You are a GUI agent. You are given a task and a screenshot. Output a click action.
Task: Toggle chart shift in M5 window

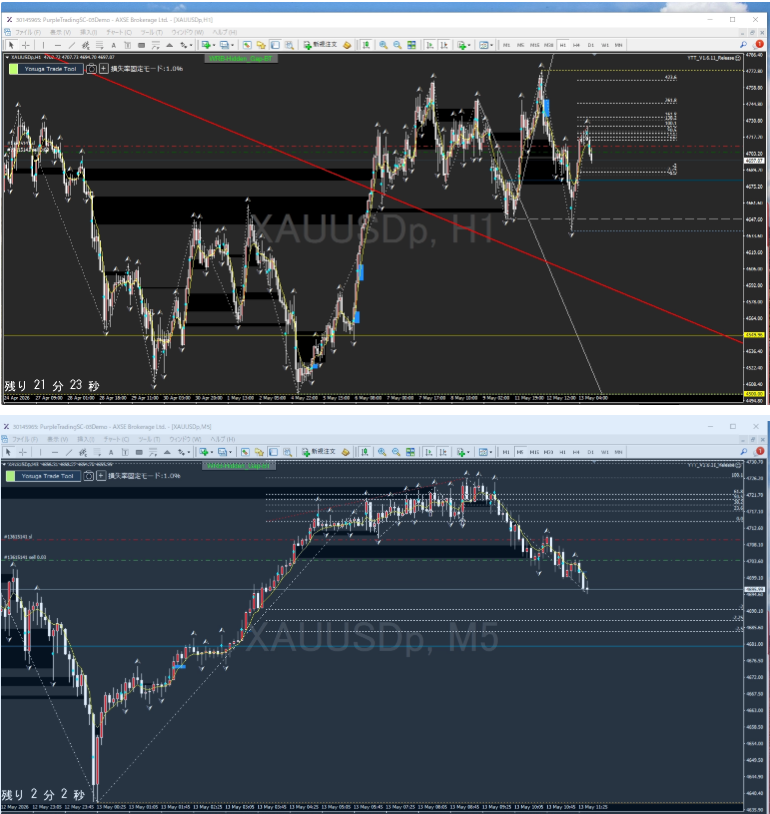tap(443, 452)
